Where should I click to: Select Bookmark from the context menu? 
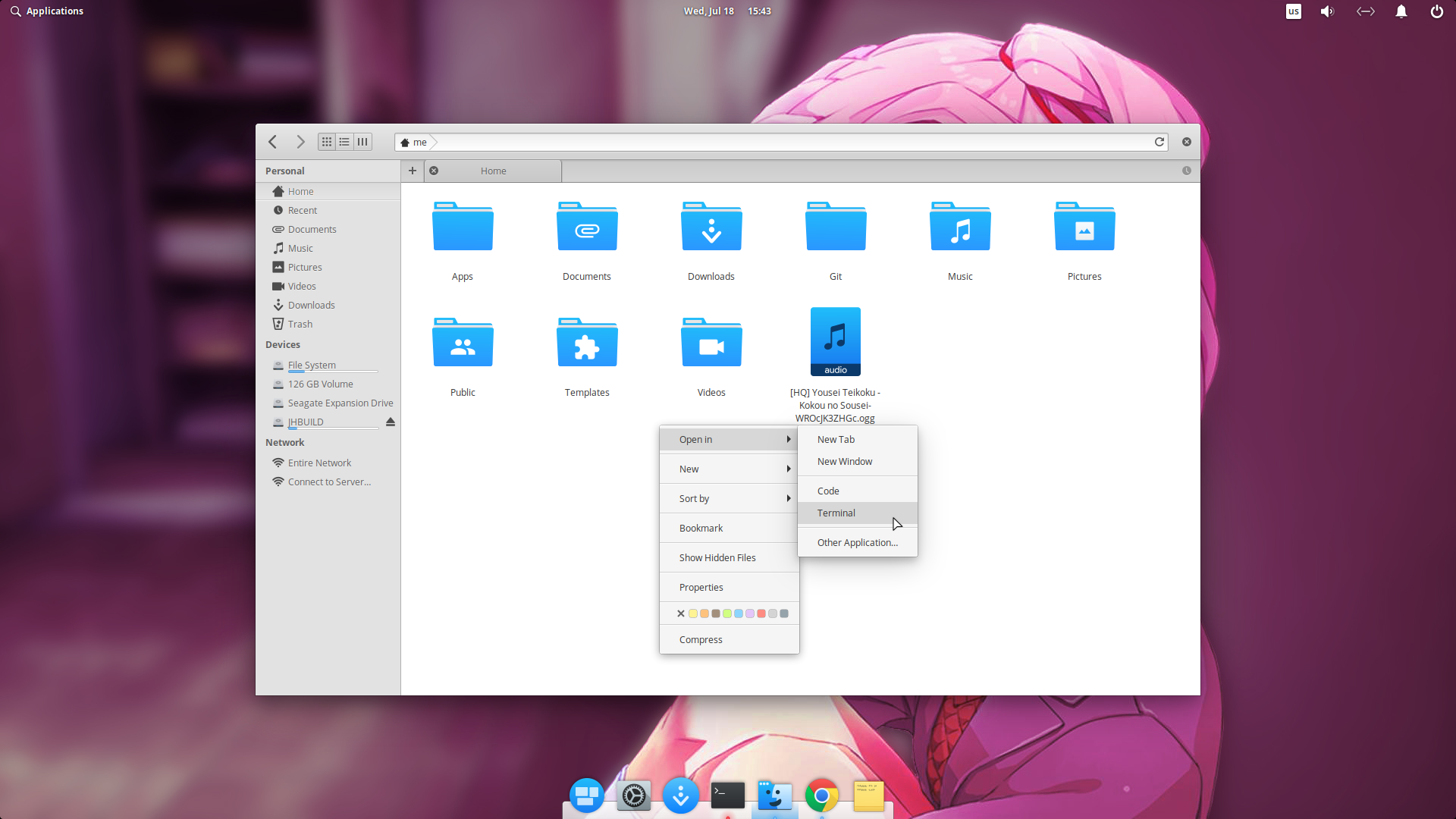(x=700, y=528)
